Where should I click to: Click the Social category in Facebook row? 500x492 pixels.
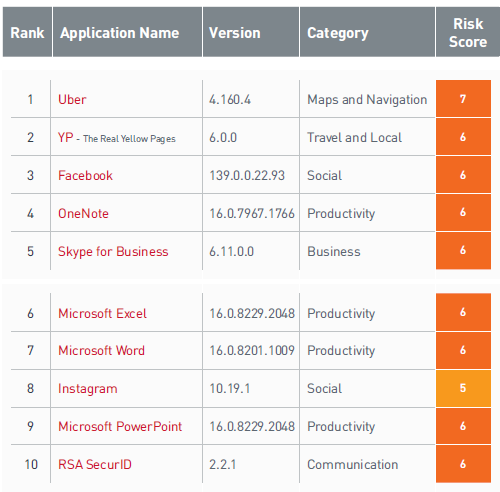click(x=324, y=175)
